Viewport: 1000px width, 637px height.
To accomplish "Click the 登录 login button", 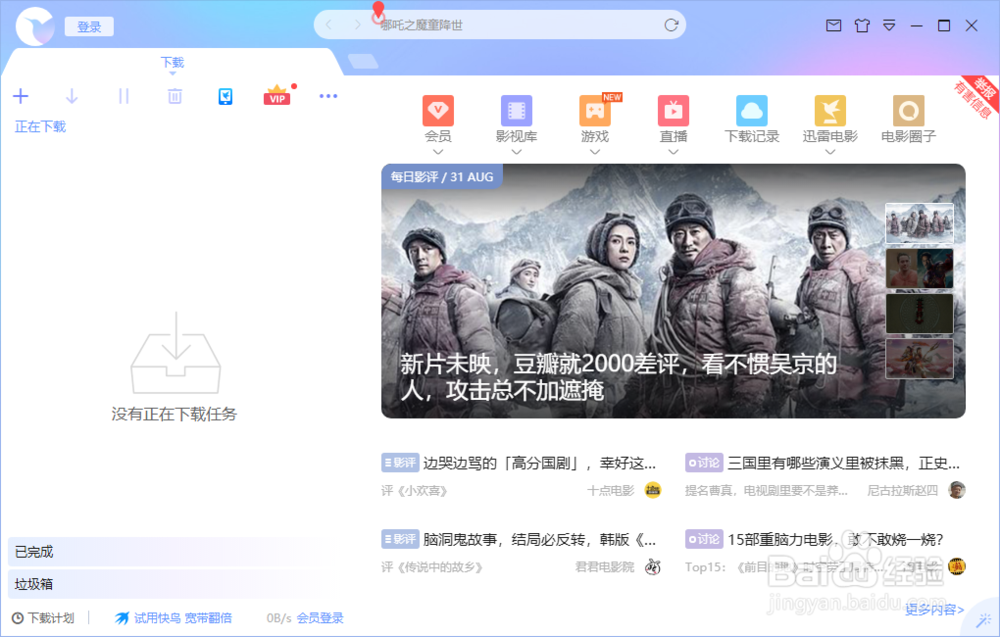I will point(89,27).
